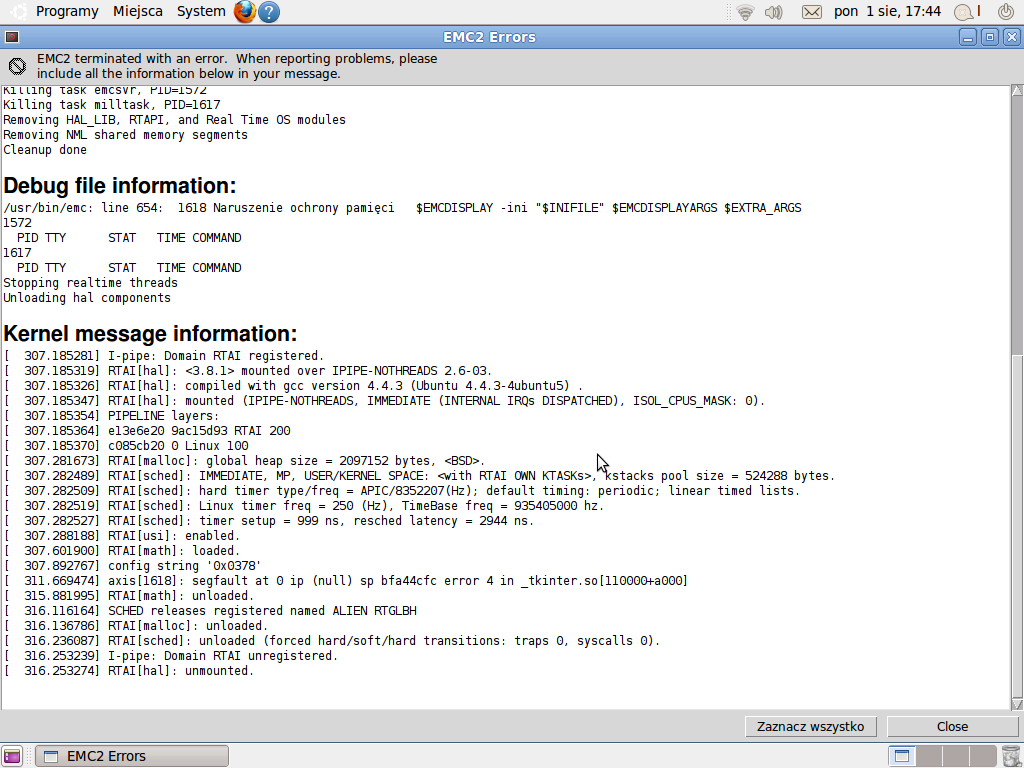Click the line "Cleanup done"
This screenshot has width=1024, height=768.
coord(45,150)
